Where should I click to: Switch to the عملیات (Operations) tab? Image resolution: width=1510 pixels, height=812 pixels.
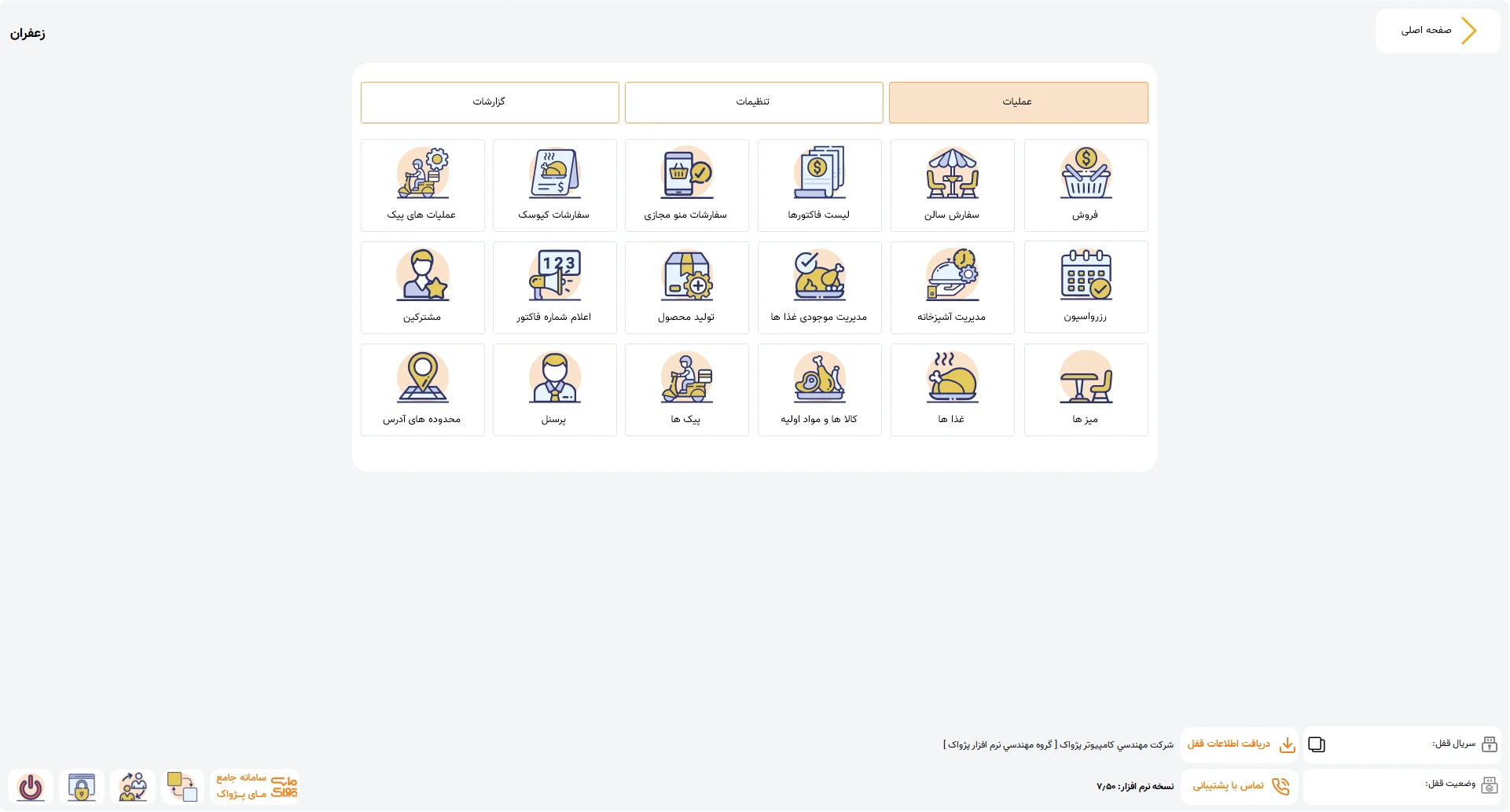[1018, 102]
